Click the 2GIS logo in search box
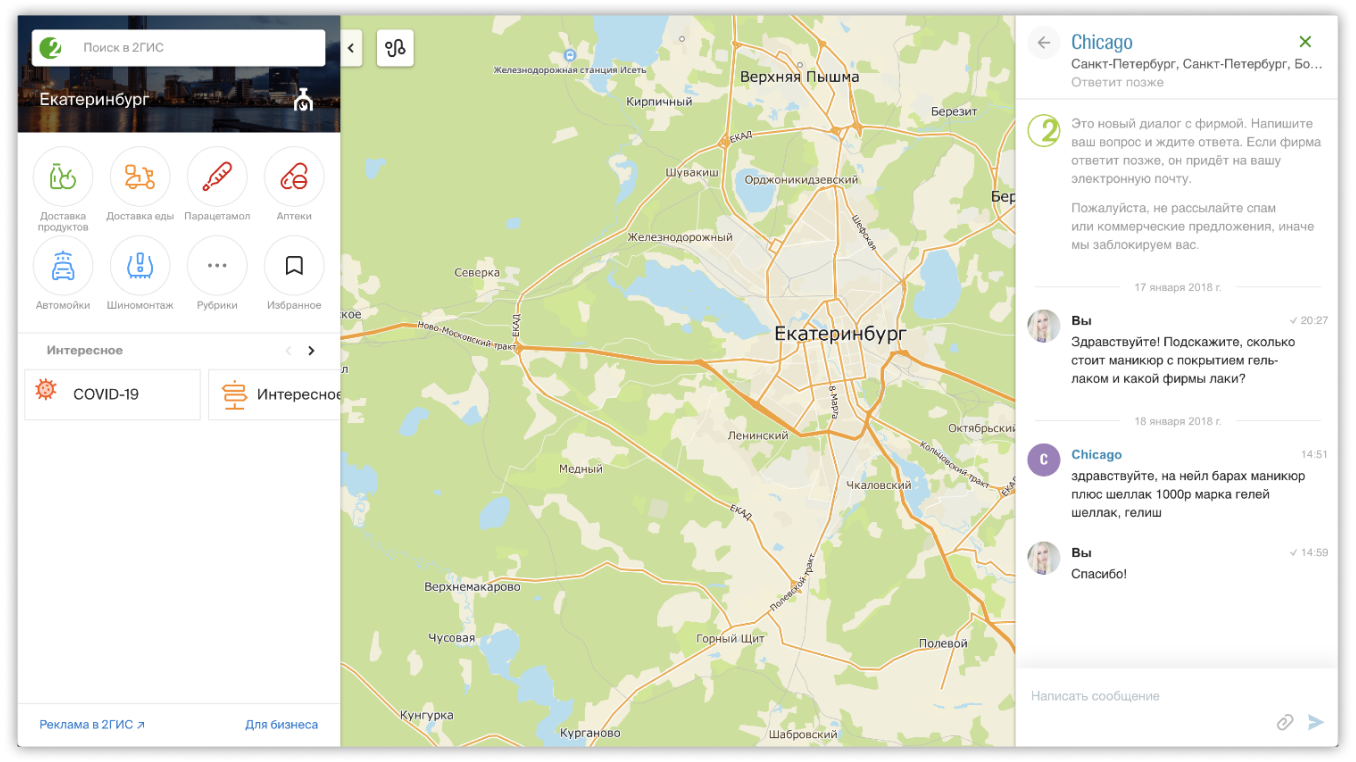The image size is (1356, 762). [x=50, y=47]
